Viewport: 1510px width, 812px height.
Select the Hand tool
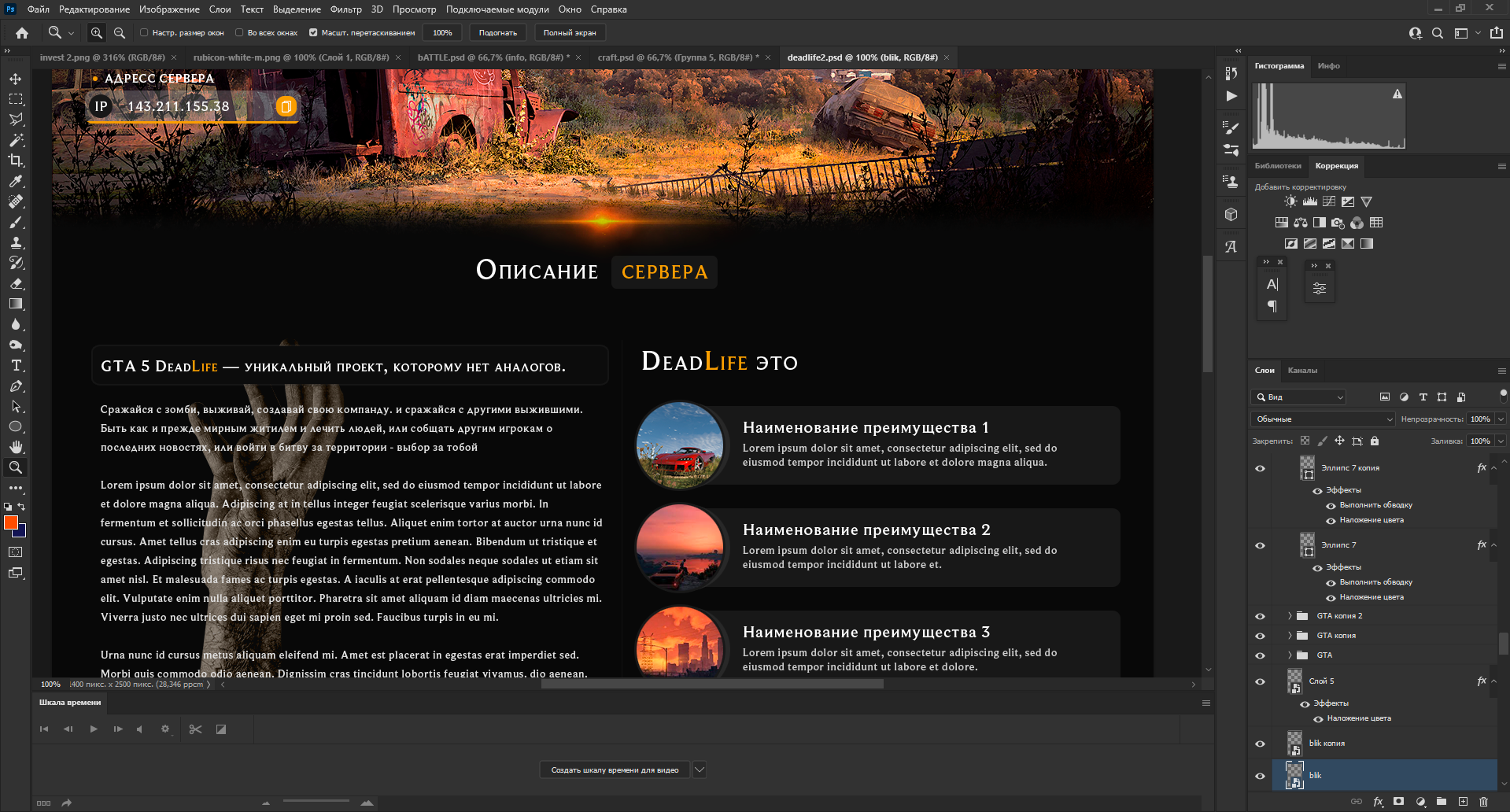click(x=16, y=447)
